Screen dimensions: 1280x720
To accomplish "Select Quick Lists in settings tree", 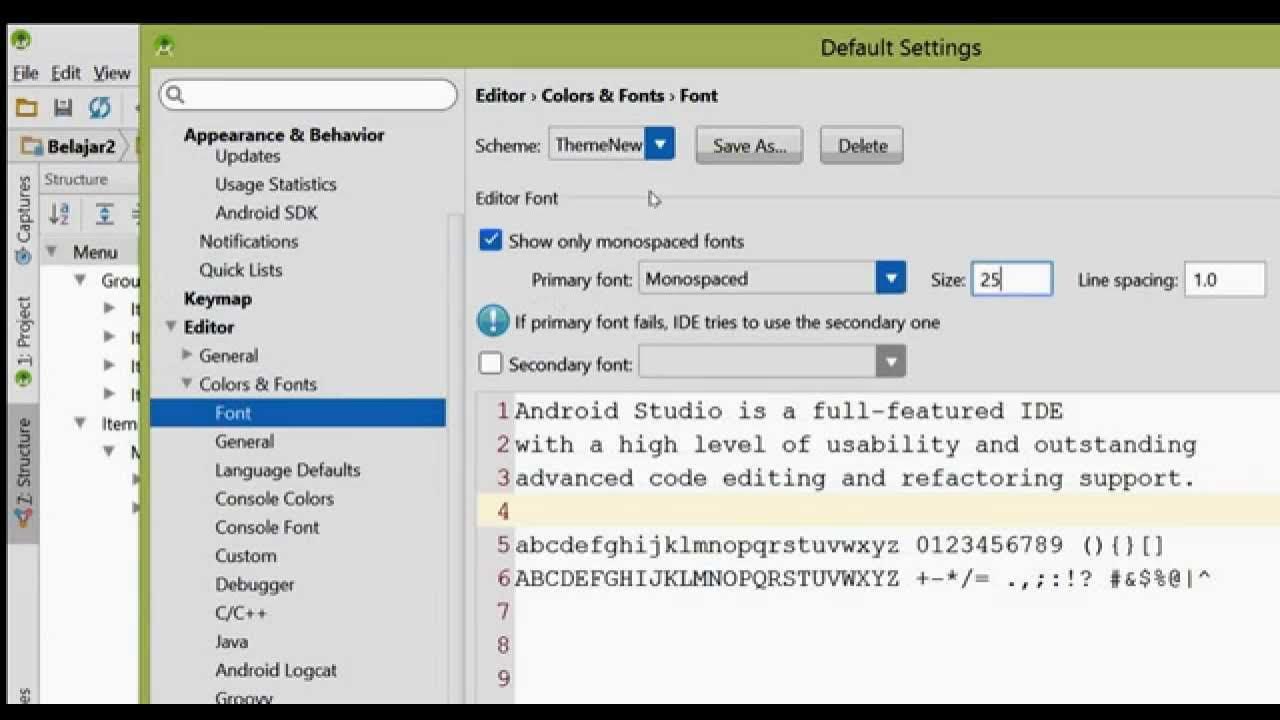I will 240,270.
